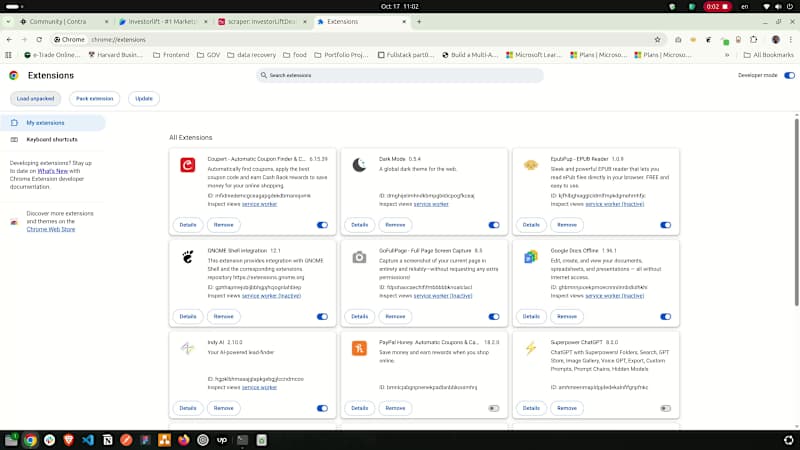Select Keyboard shortcuts in sidebar

pos(53,139)
